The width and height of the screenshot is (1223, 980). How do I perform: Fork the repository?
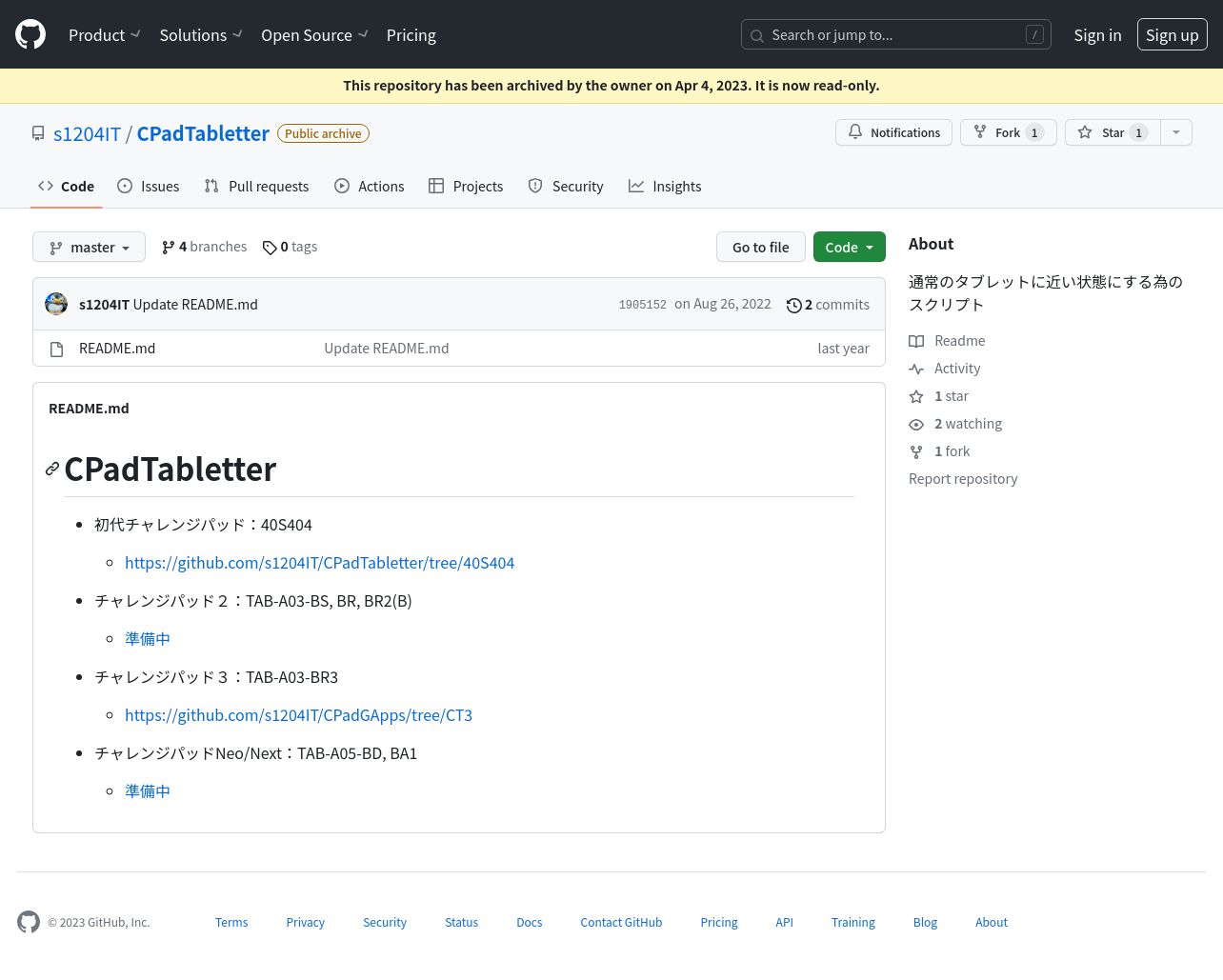tap(1008, 132)
